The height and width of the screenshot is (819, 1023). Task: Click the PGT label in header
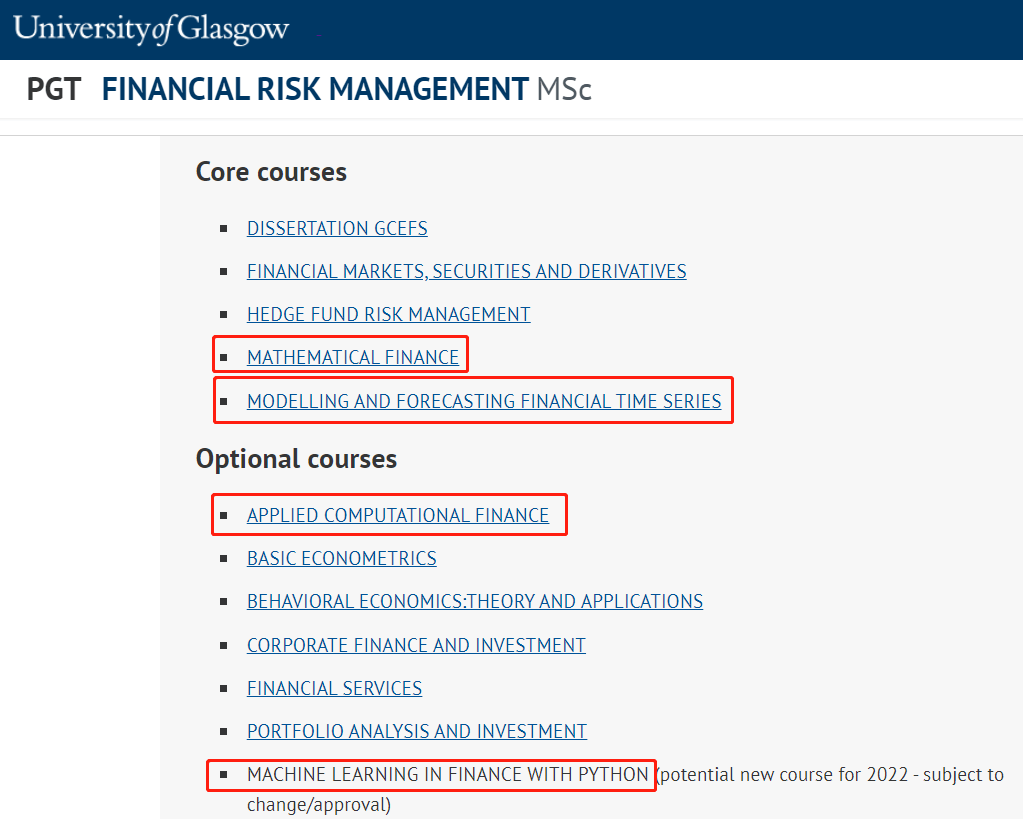click(x=53, y=89)
